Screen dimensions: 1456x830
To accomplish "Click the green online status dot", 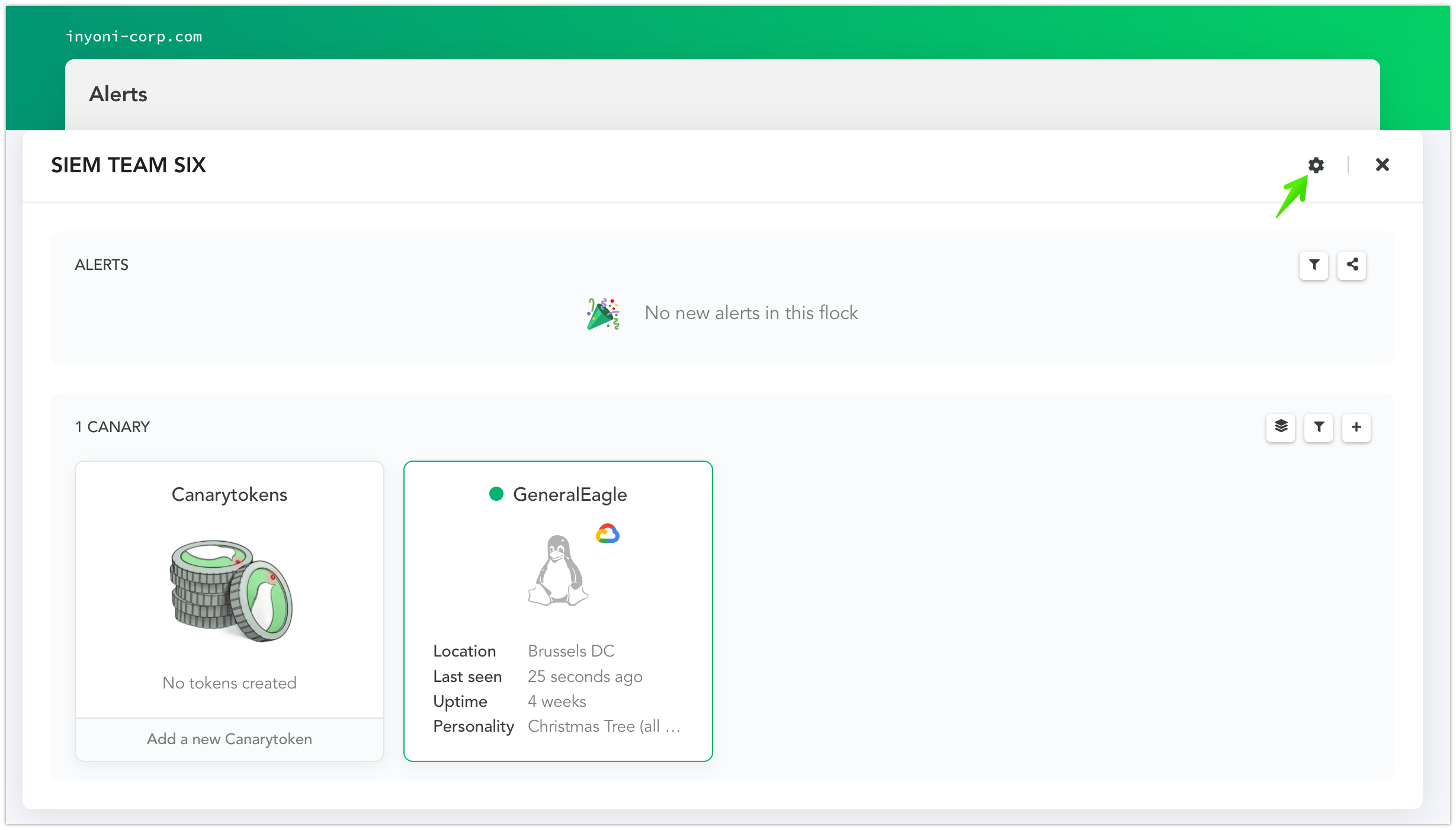I will (x=496, y=494).
